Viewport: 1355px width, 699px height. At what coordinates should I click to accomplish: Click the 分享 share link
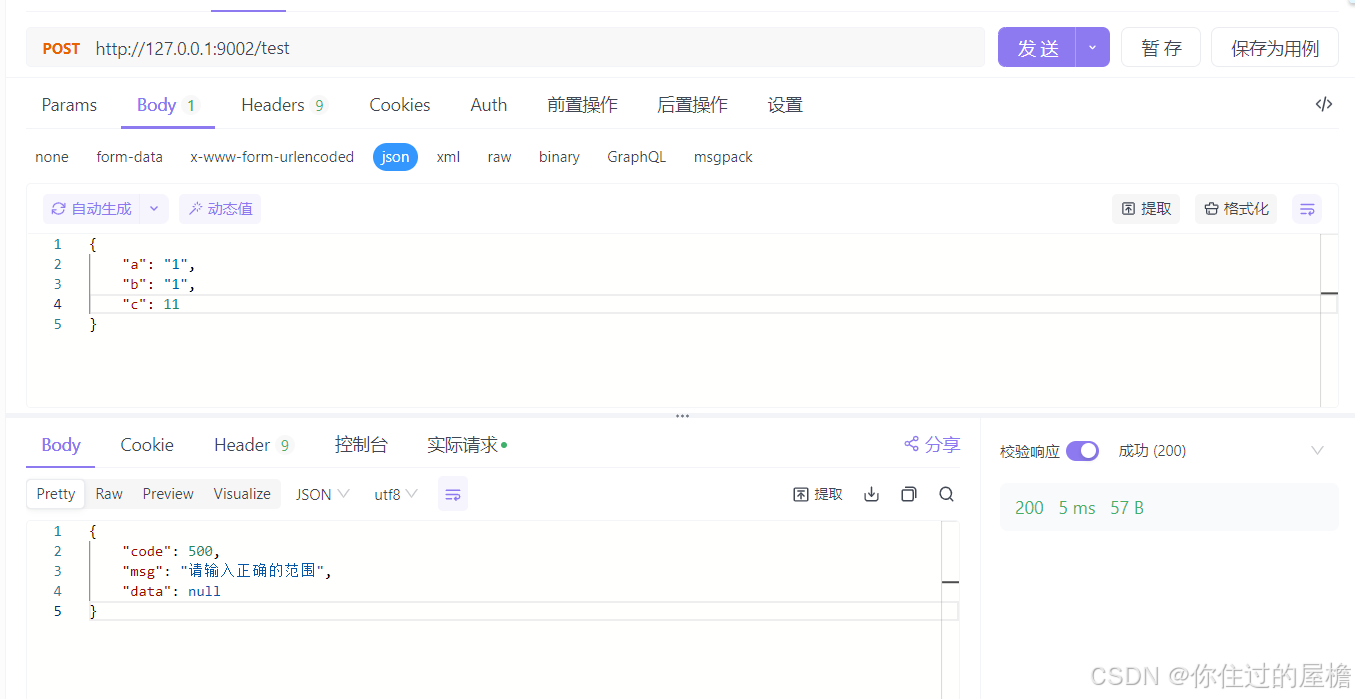(x=932, y=444)
